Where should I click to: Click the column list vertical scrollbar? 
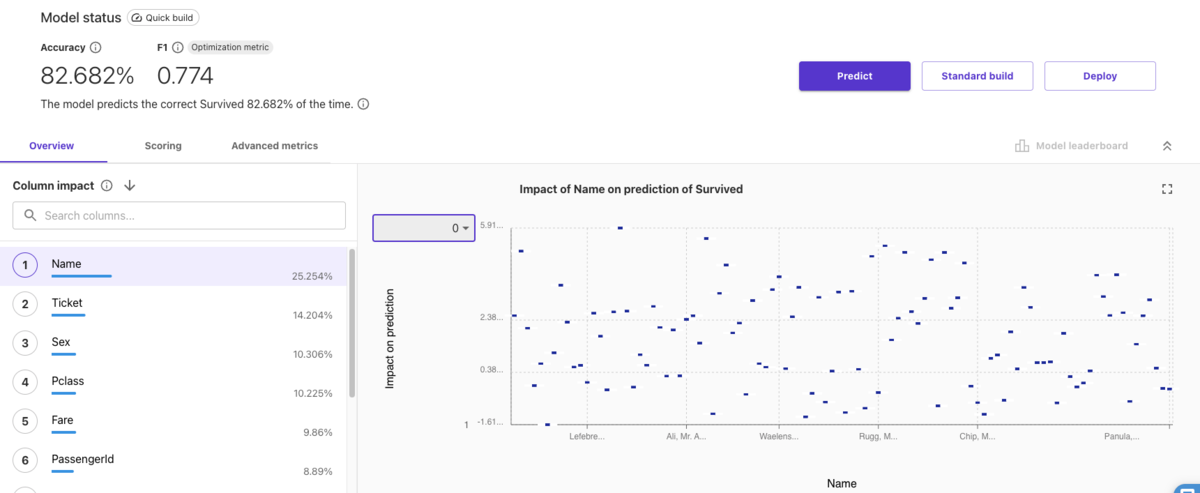click(x=352, y=322)
